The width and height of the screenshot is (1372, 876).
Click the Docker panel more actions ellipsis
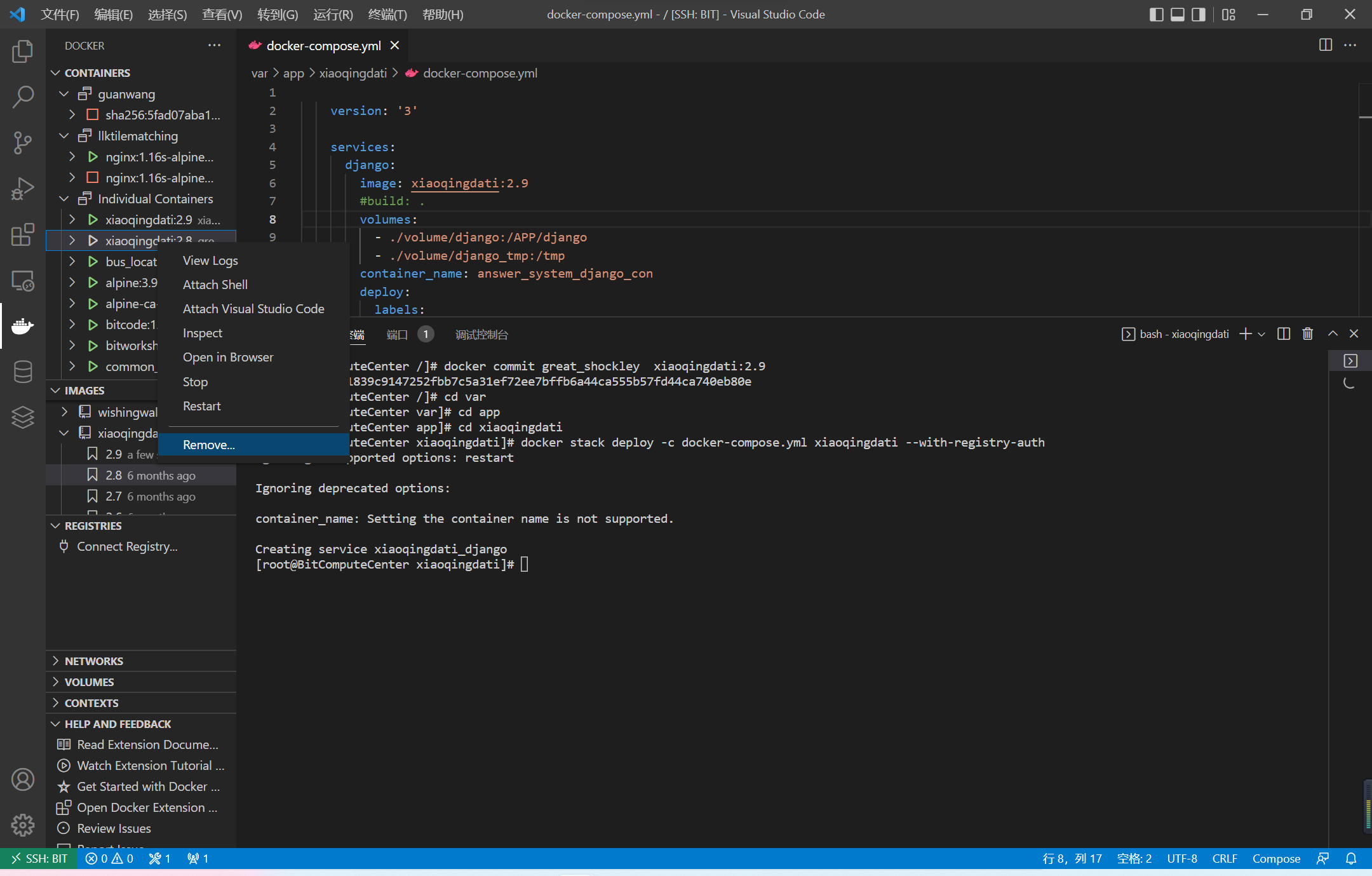[215, 46]
